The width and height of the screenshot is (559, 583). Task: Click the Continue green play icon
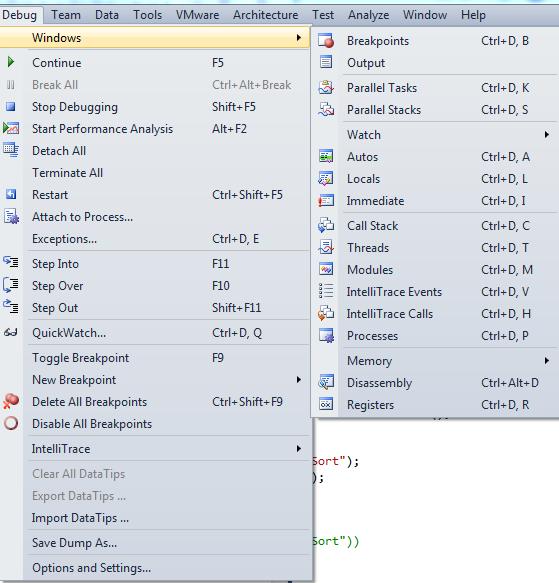[x=11, y=62]
